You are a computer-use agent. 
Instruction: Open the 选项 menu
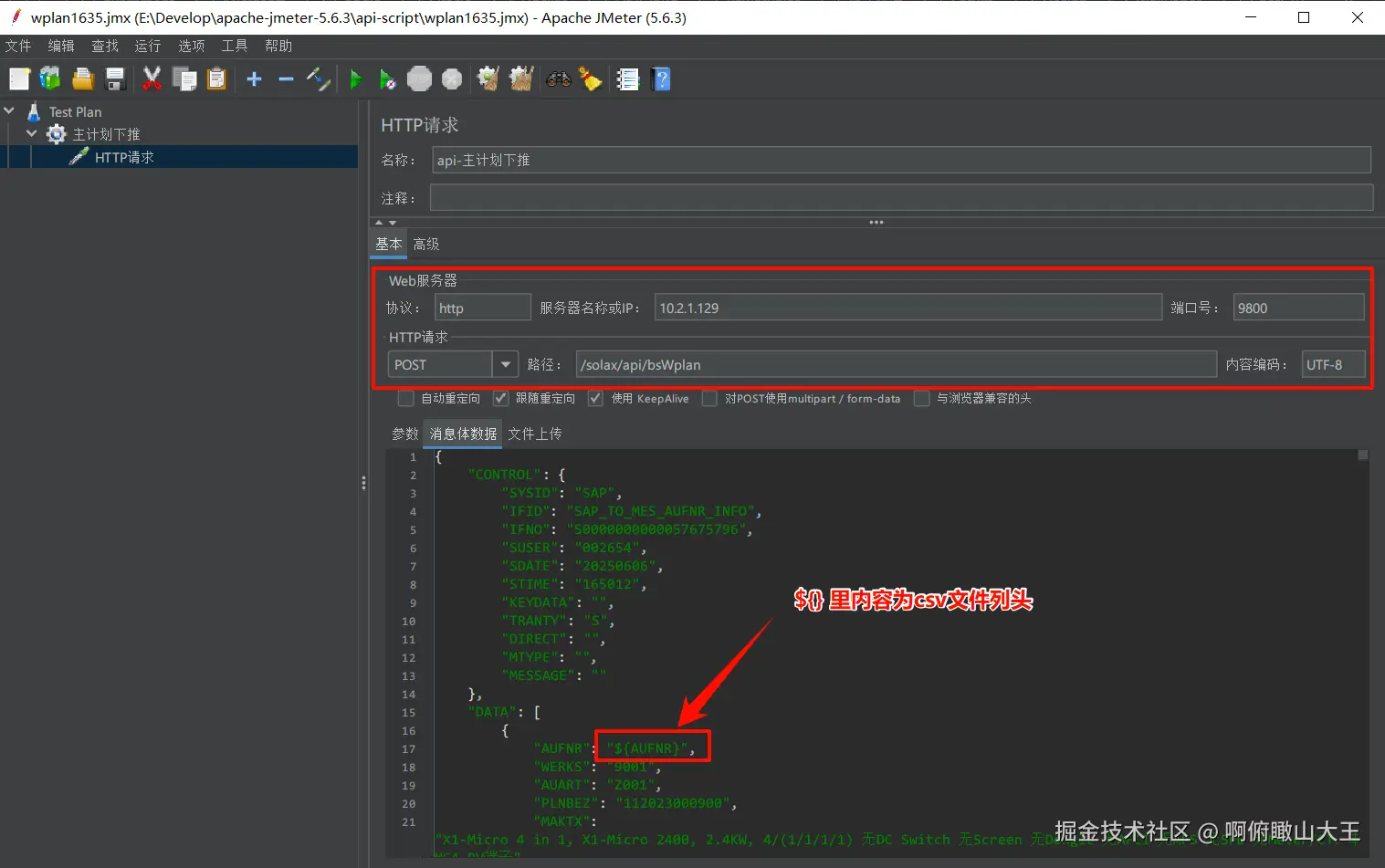(192, 46)
